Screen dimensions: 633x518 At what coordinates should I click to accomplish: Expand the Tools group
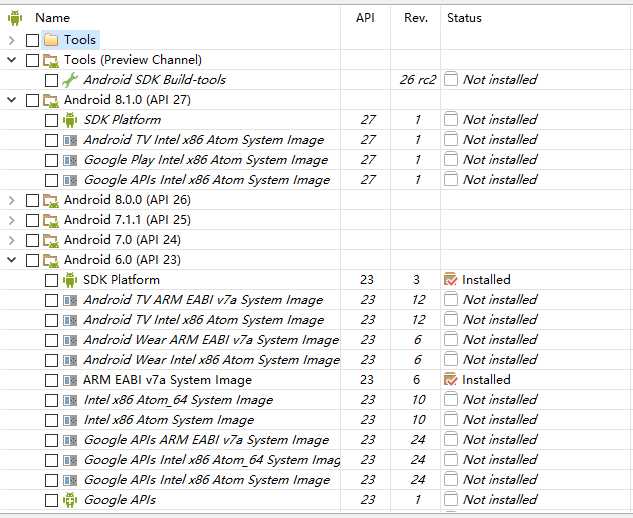[12, 40]
